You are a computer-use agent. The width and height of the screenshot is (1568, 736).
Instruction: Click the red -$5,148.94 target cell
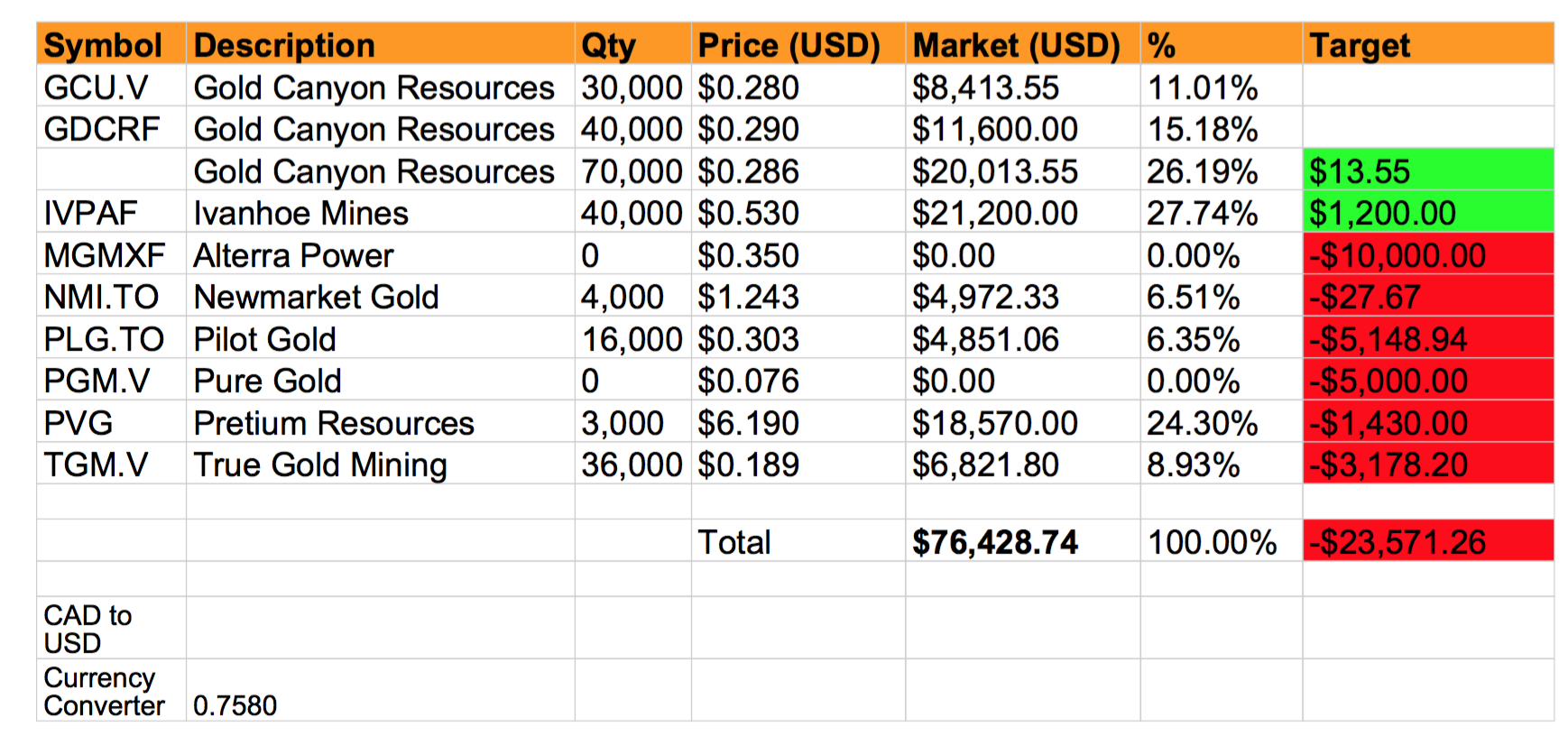pyautogui.click(x=1428, y=337)
